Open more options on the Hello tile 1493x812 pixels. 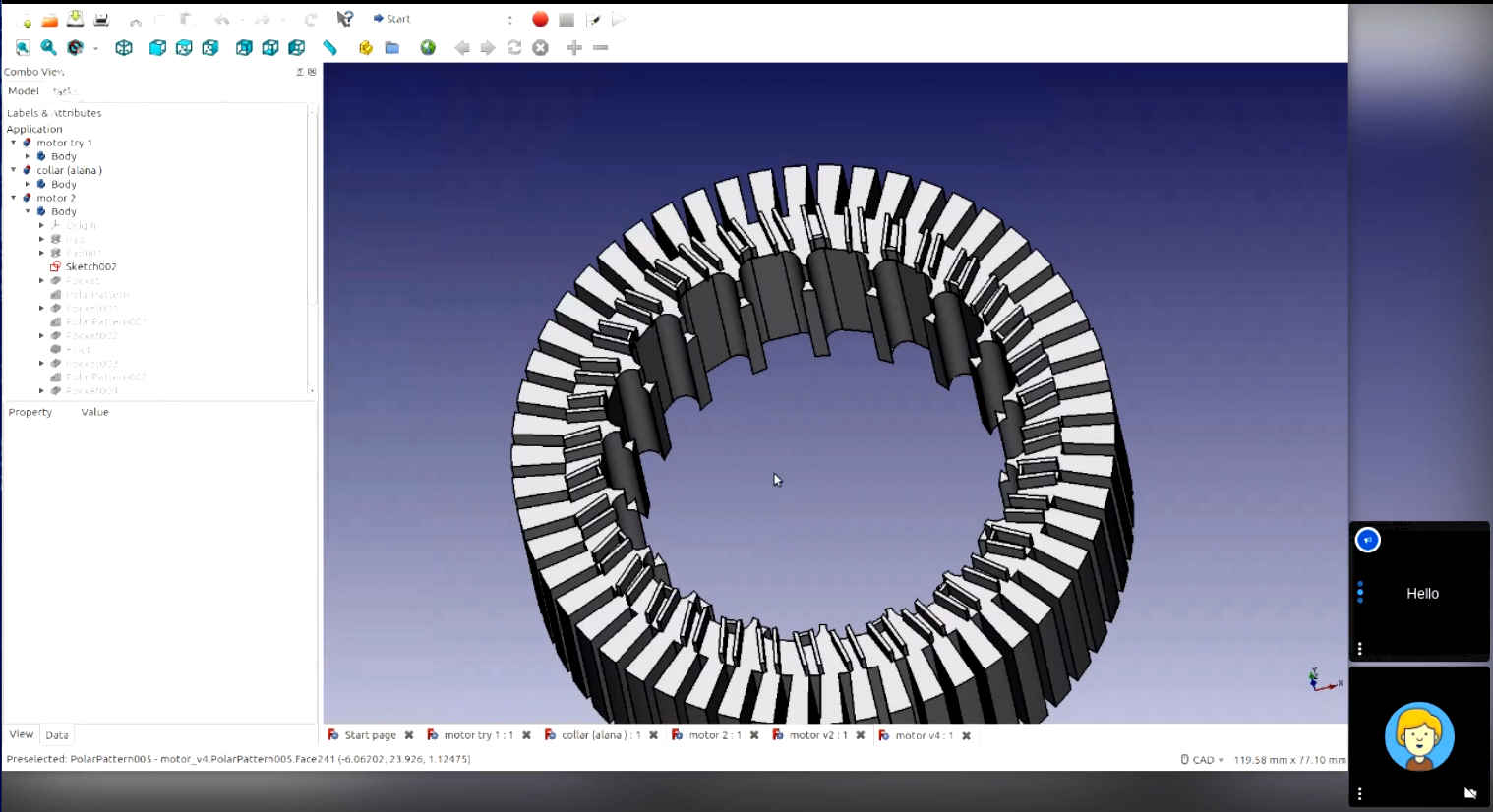pos(1360,649)
